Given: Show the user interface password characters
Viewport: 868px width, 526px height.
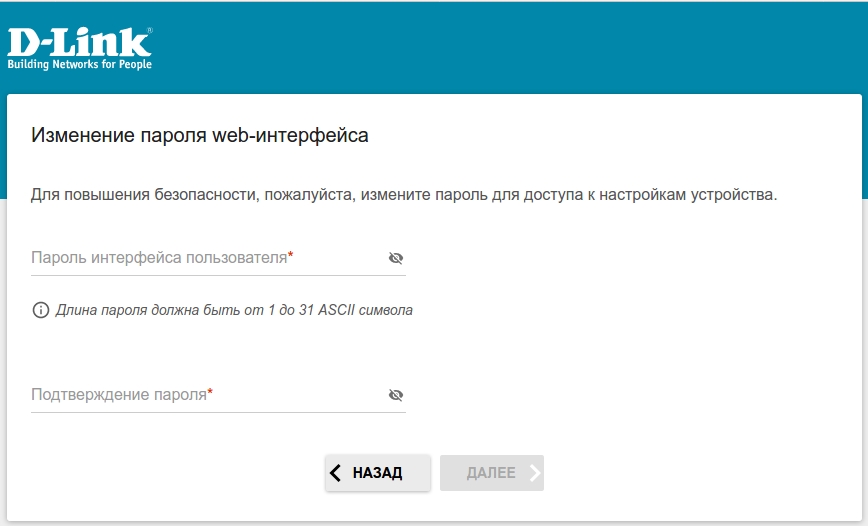Looking at the screenshot, I should pos(396,258).
